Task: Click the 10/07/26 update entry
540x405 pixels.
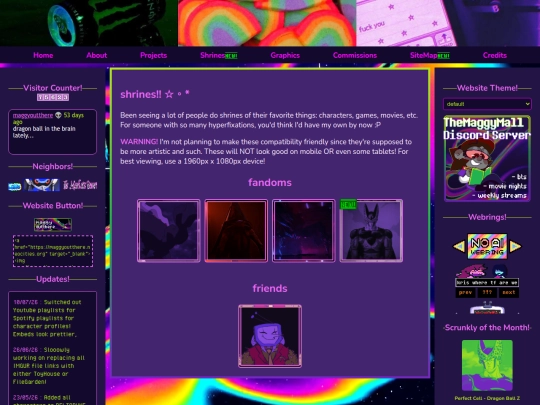Action: (x=48, y=318)
